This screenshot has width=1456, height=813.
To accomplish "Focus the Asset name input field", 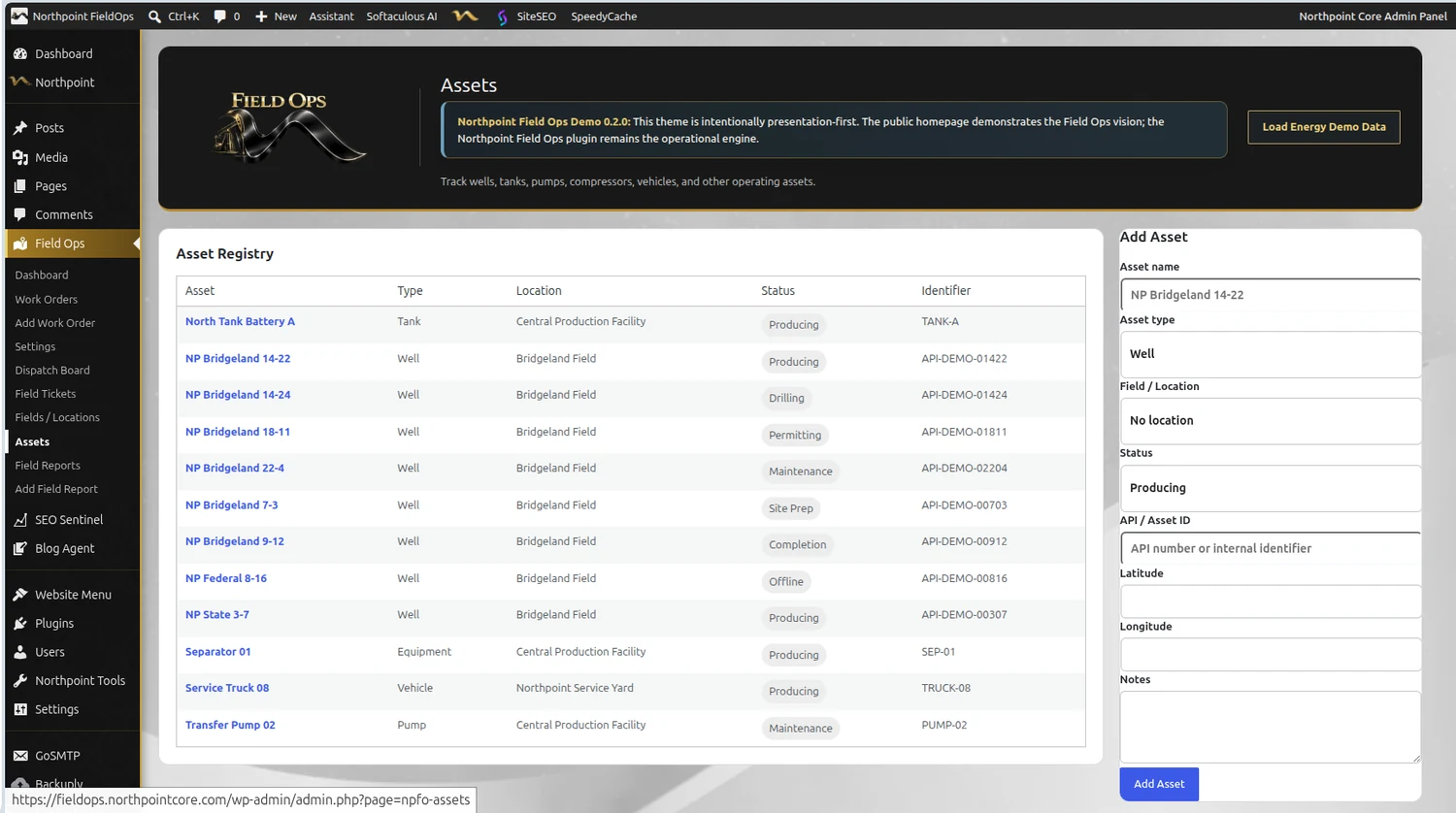I will [x=1270, y=295].
